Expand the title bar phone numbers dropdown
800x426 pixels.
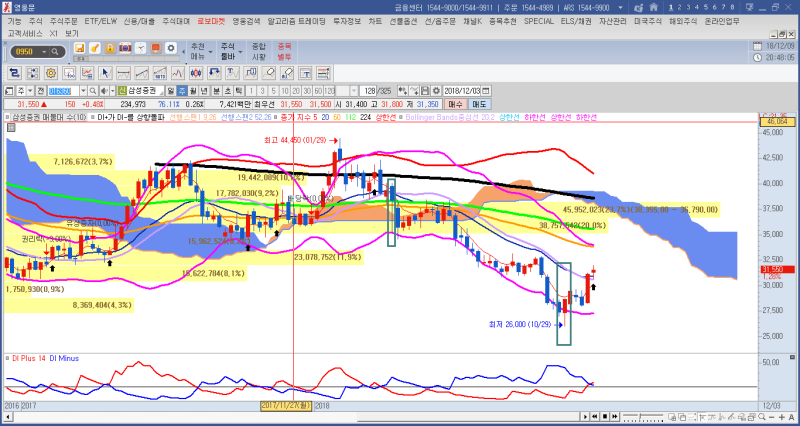(620, 8)
